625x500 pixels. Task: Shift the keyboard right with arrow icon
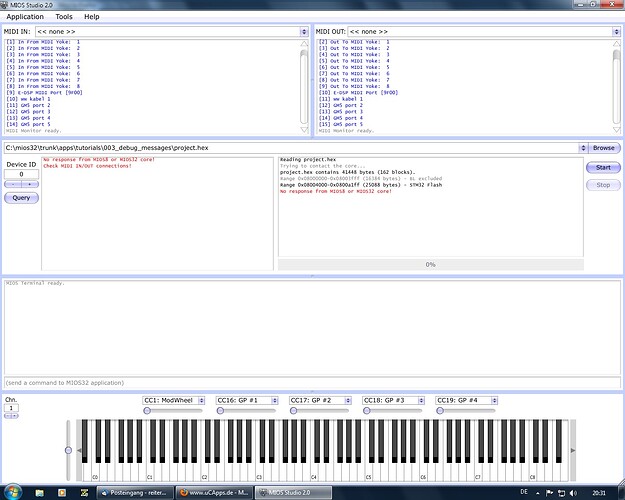(x=573, y=450)
